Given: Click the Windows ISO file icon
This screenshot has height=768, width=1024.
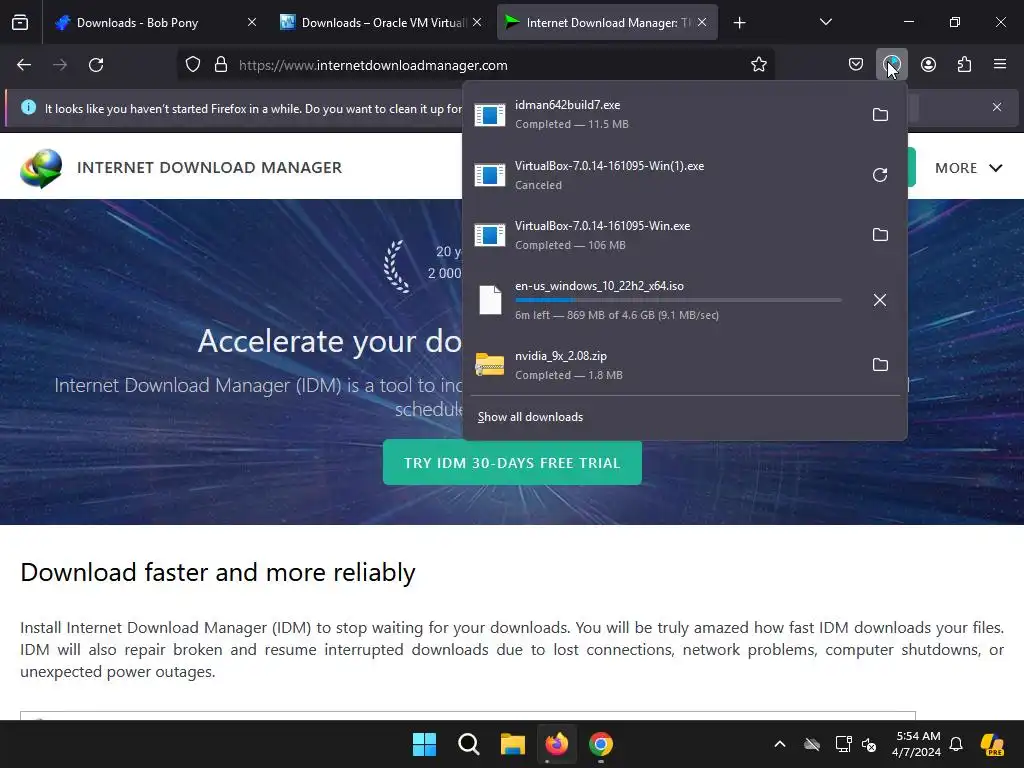Looking at the screenshot, I should click(490, 300).
